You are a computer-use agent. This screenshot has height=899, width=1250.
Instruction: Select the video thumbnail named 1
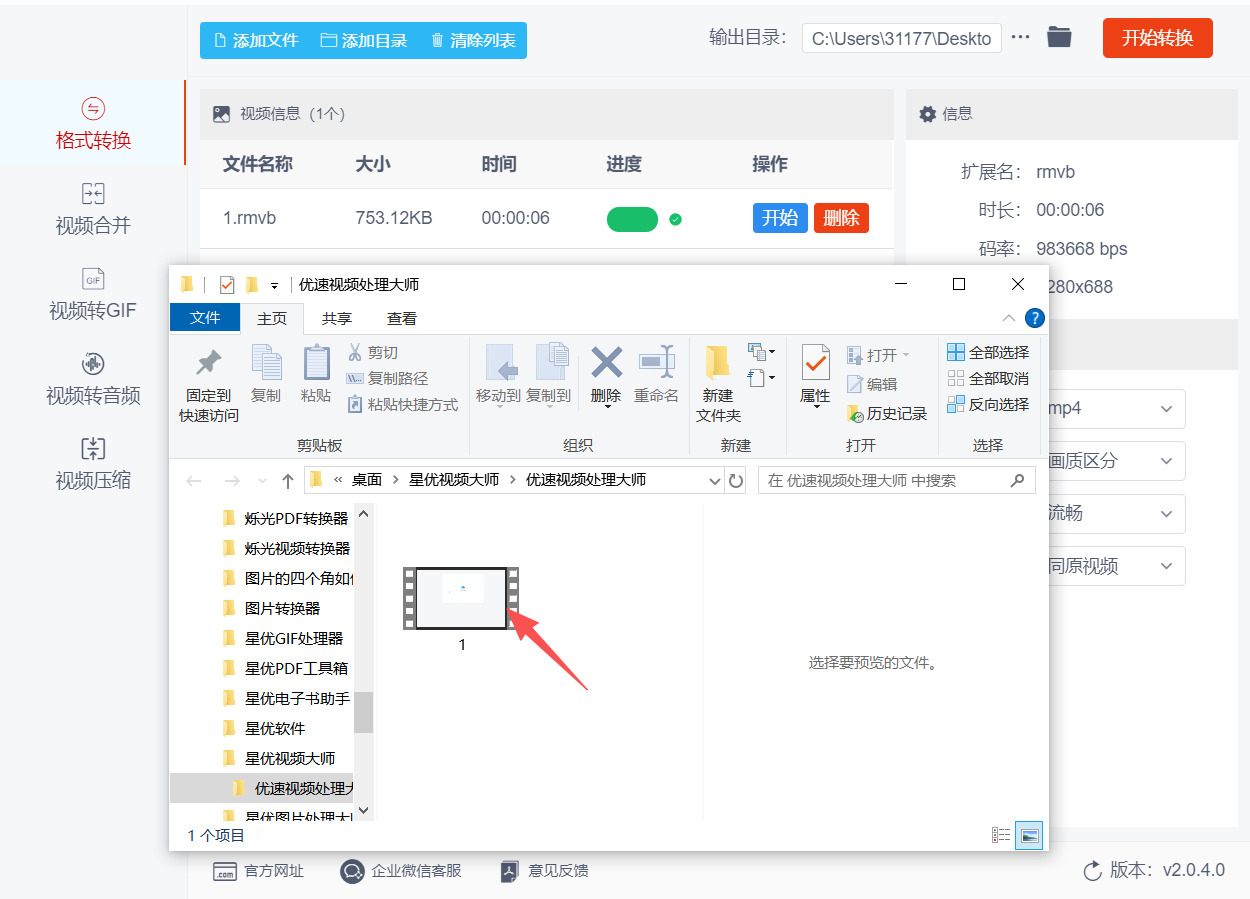pos(461,598)
